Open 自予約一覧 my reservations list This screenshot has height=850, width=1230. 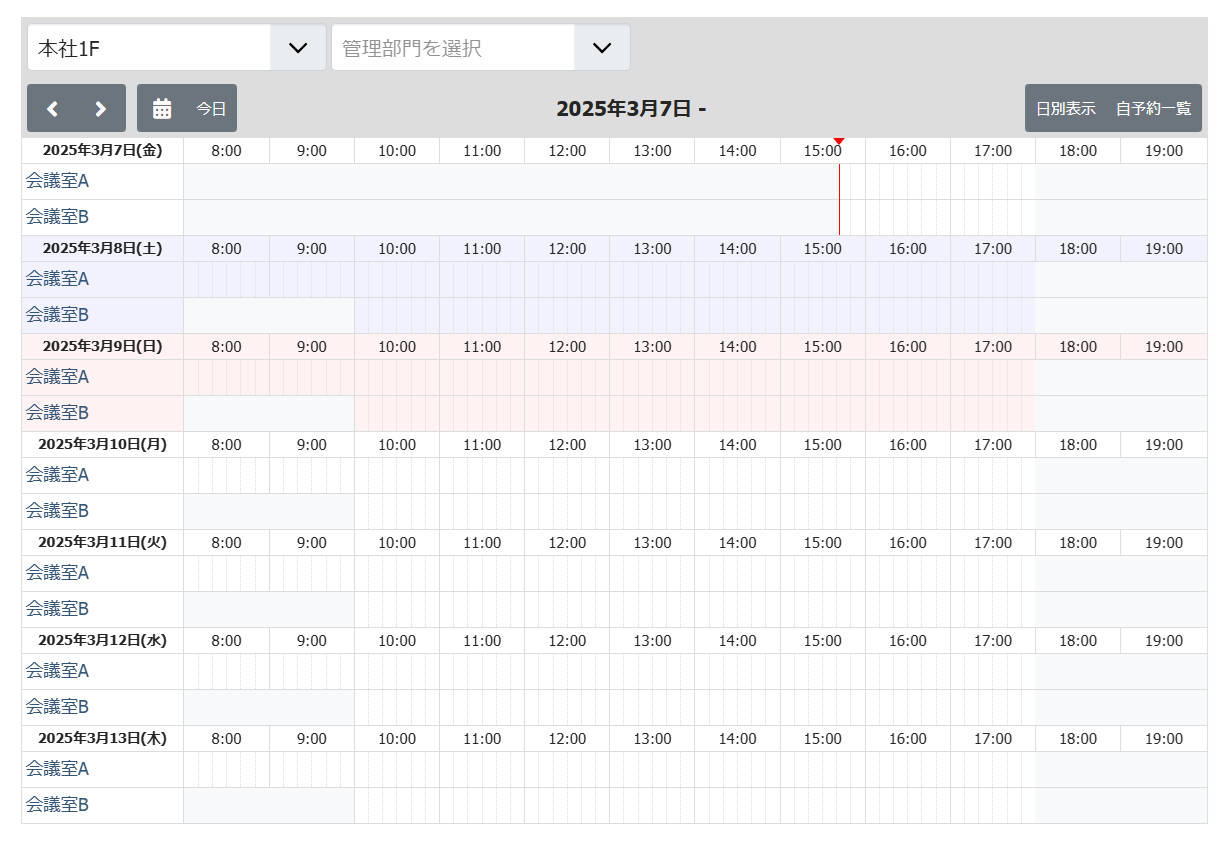click(1153, 109)
